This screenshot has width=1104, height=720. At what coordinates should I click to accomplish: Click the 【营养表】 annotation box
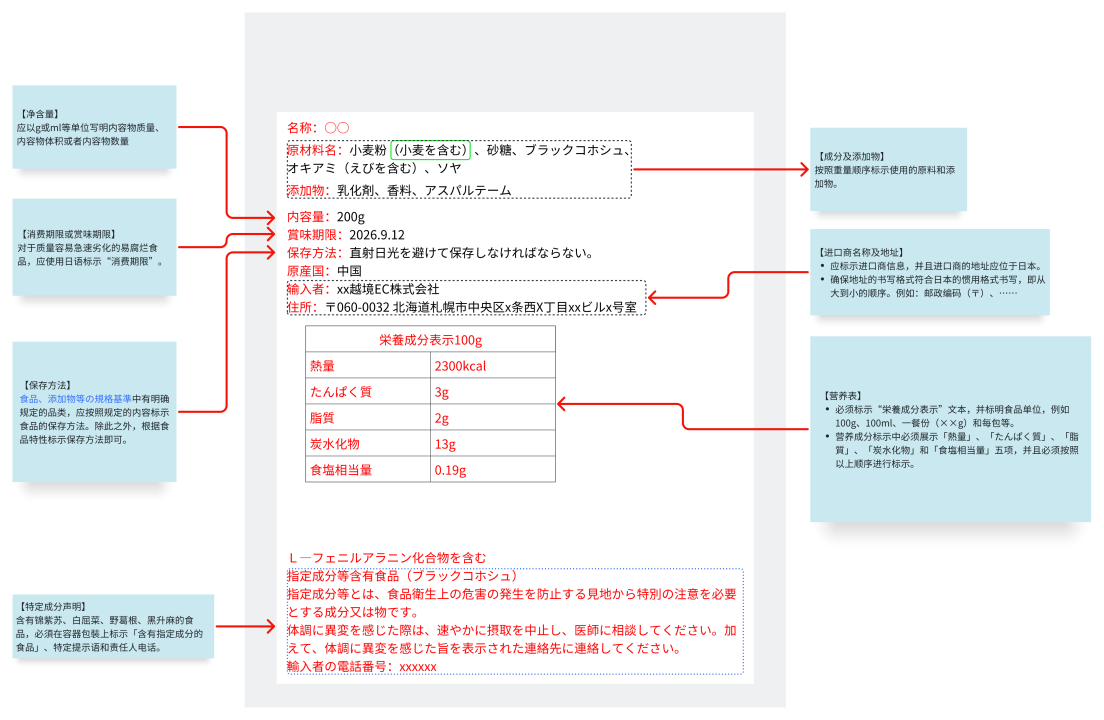[x=949, y=429]
